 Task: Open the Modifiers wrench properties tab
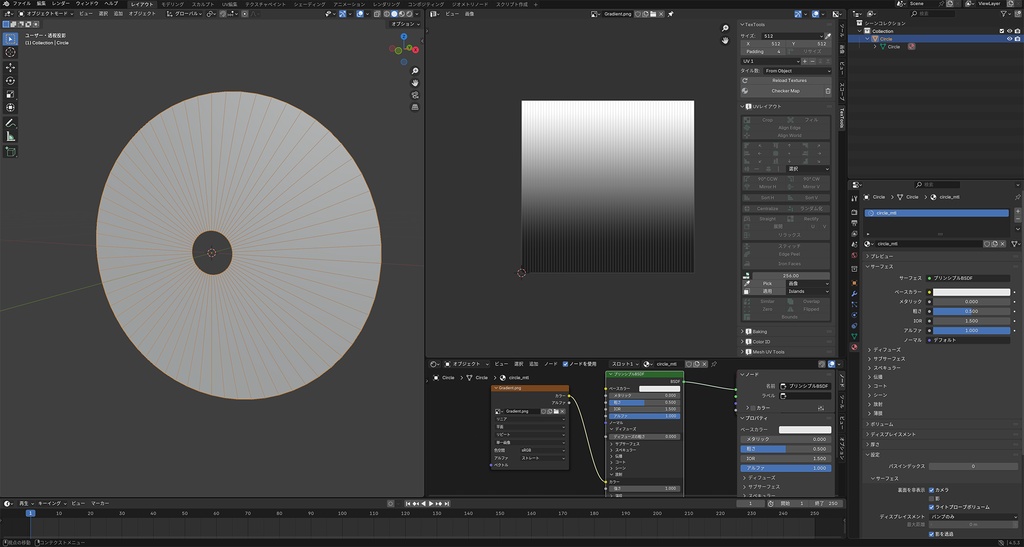854,294
